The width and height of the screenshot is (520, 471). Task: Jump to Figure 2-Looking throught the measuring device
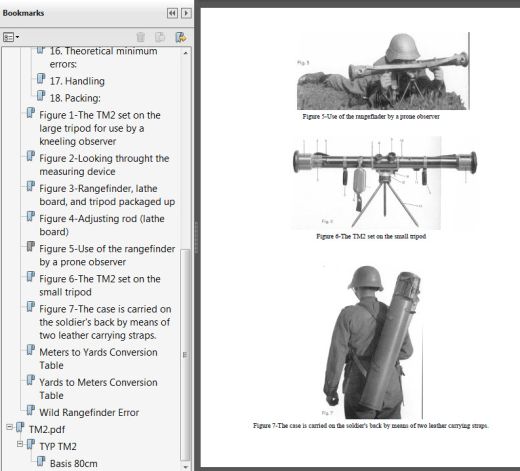coord(104,165)
